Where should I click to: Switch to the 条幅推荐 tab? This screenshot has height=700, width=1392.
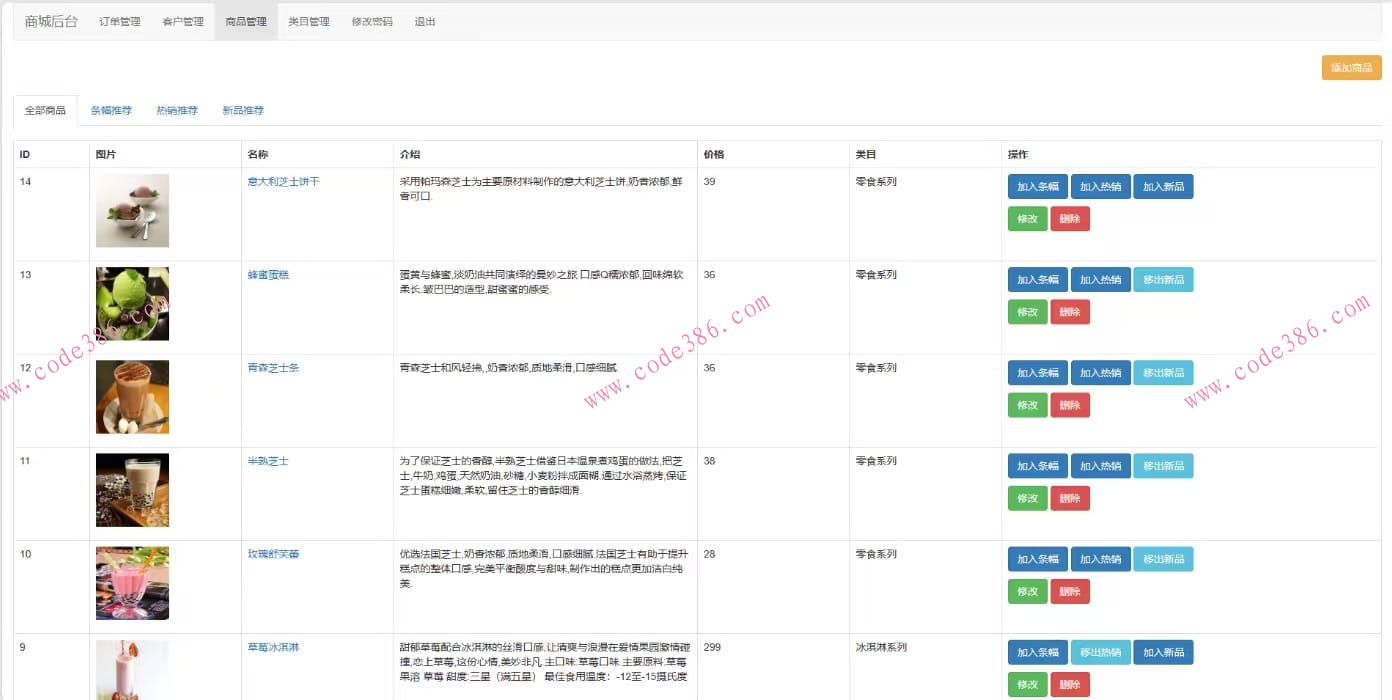110,110
